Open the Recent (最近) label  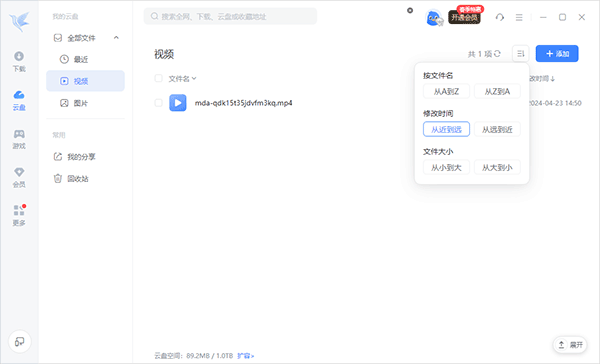coord(81,59)
